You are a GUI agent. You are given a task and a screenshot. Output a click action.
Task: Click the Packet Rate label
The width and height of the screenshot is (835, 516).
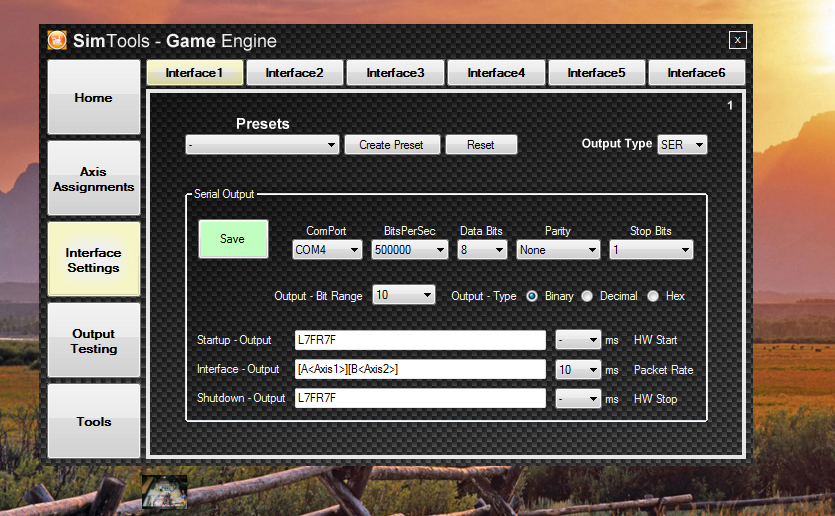pyautogui.click(x=664, y=370)
